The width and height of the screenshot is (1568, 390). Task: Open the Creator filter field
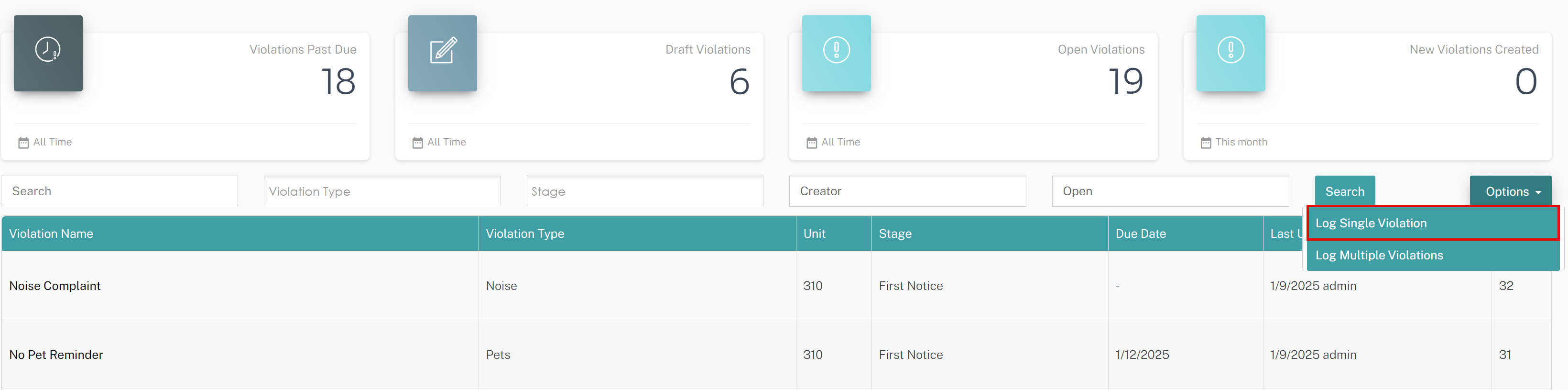click(x=907, y=191)
